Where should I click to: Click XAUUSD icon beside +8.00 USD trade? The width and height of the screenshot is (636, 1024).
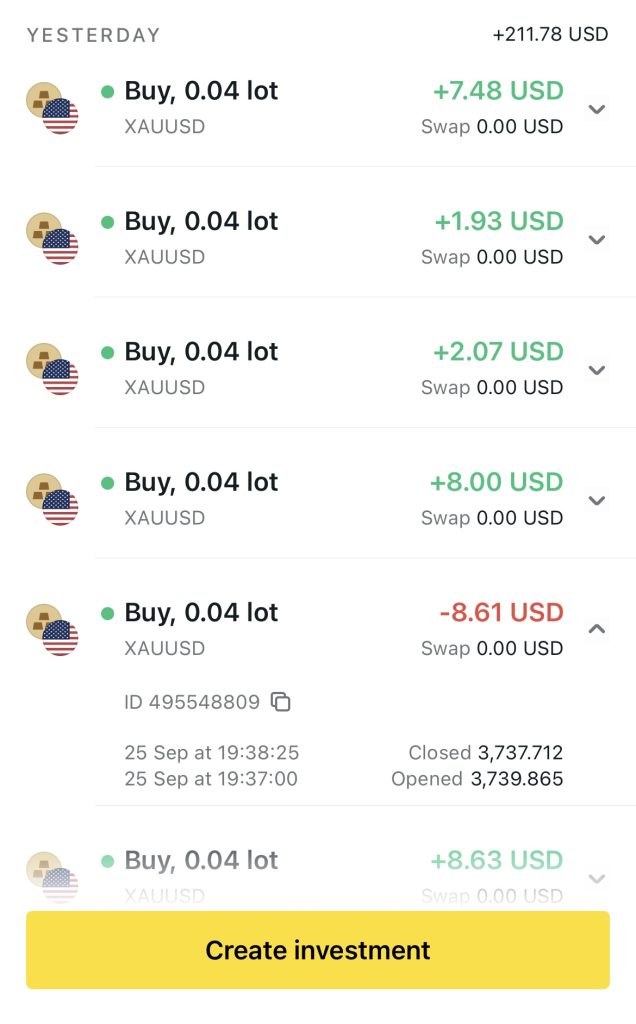52,499
